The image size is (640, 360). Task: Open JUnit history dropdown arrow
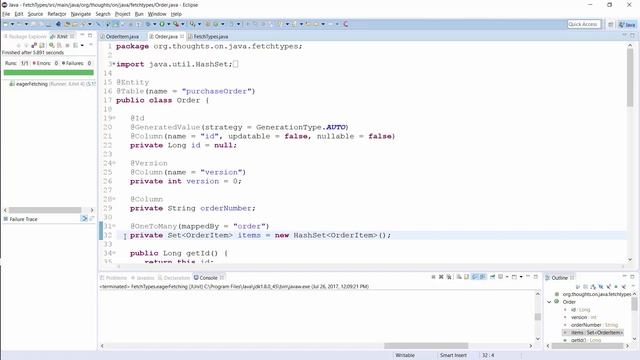[x=82, y=45]
